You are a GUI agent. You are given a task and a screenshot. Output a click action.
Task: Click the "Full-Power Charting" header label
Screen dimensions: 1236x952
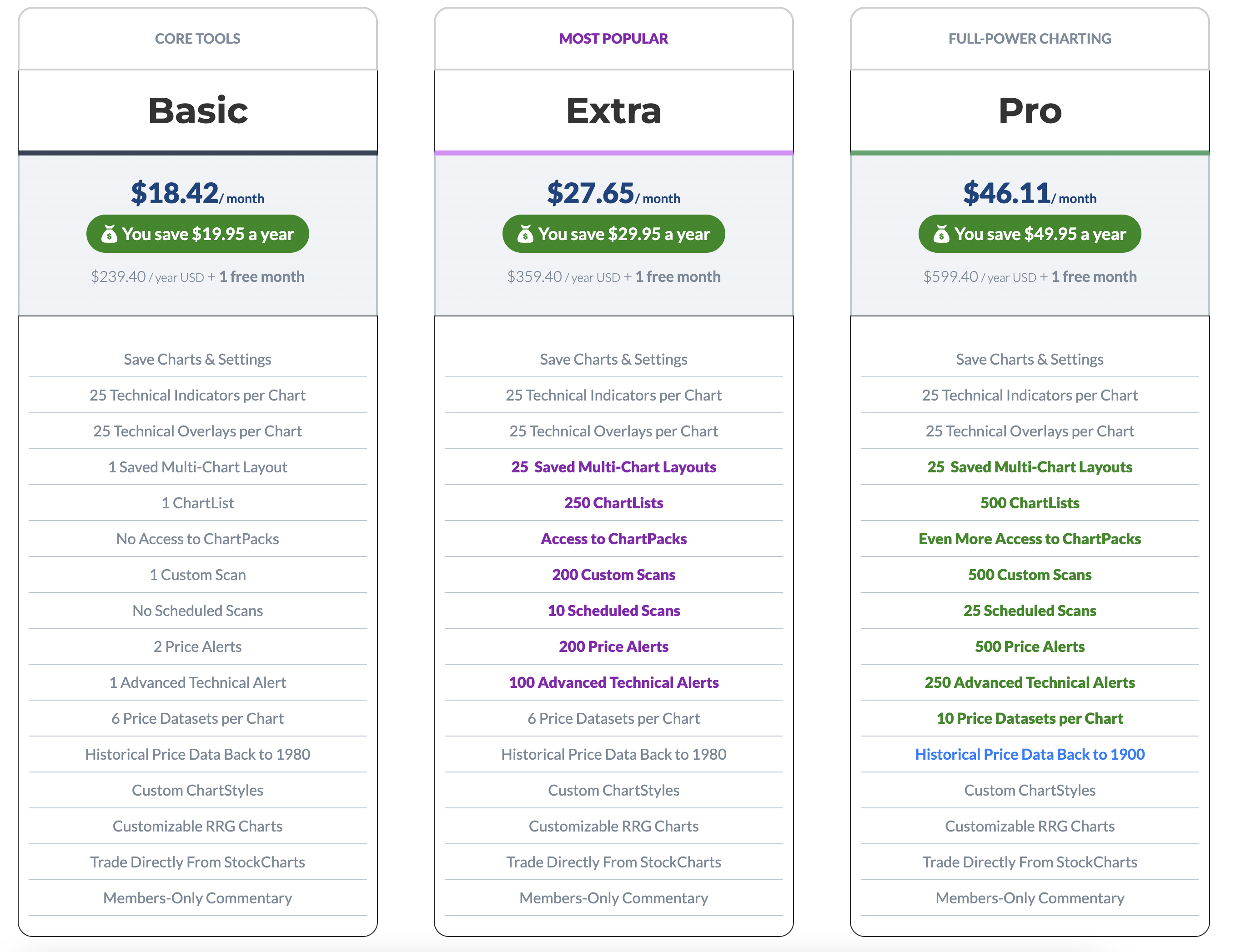1030,39
